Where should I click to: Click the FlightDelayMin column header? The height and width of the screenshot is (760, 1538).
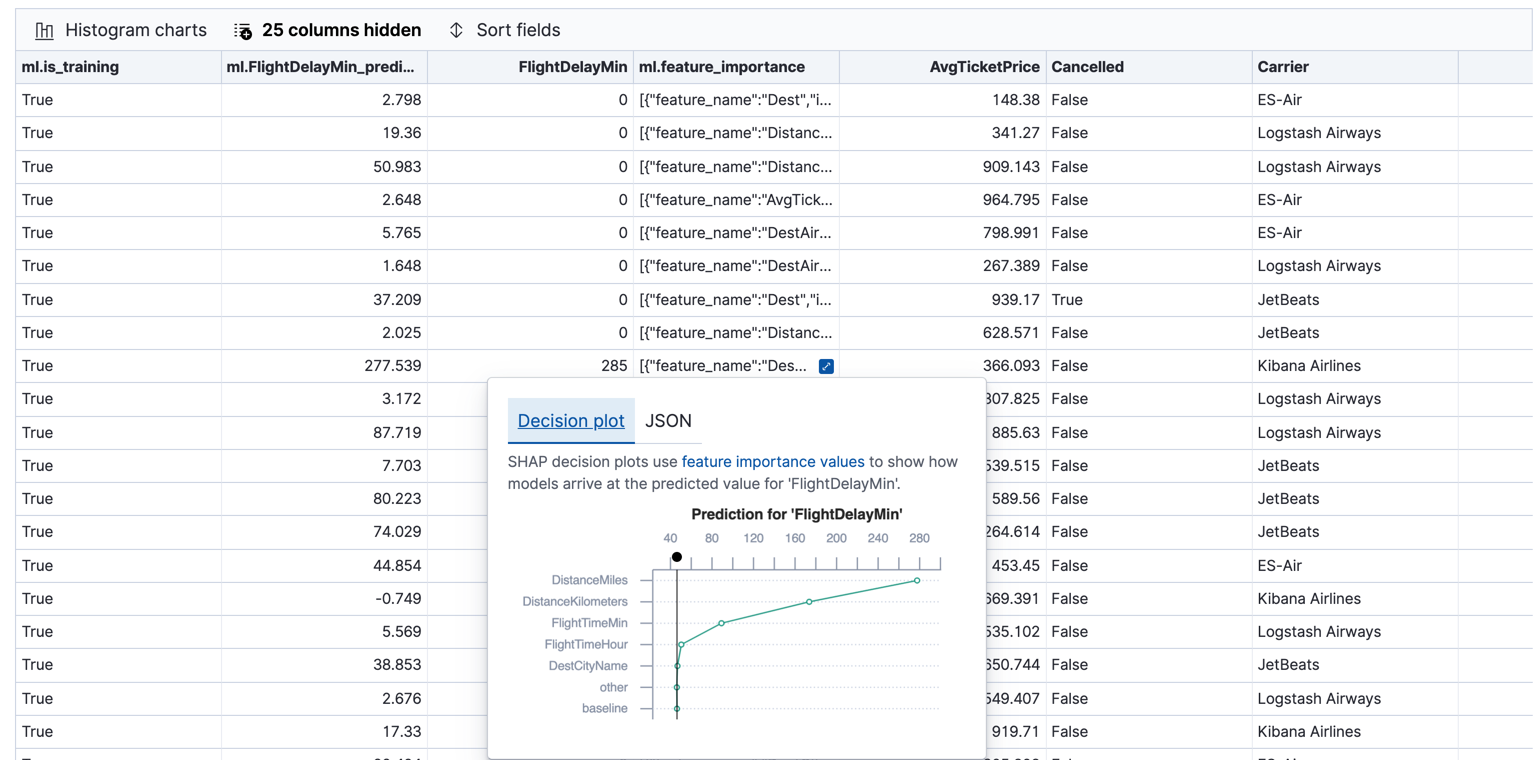576,66
